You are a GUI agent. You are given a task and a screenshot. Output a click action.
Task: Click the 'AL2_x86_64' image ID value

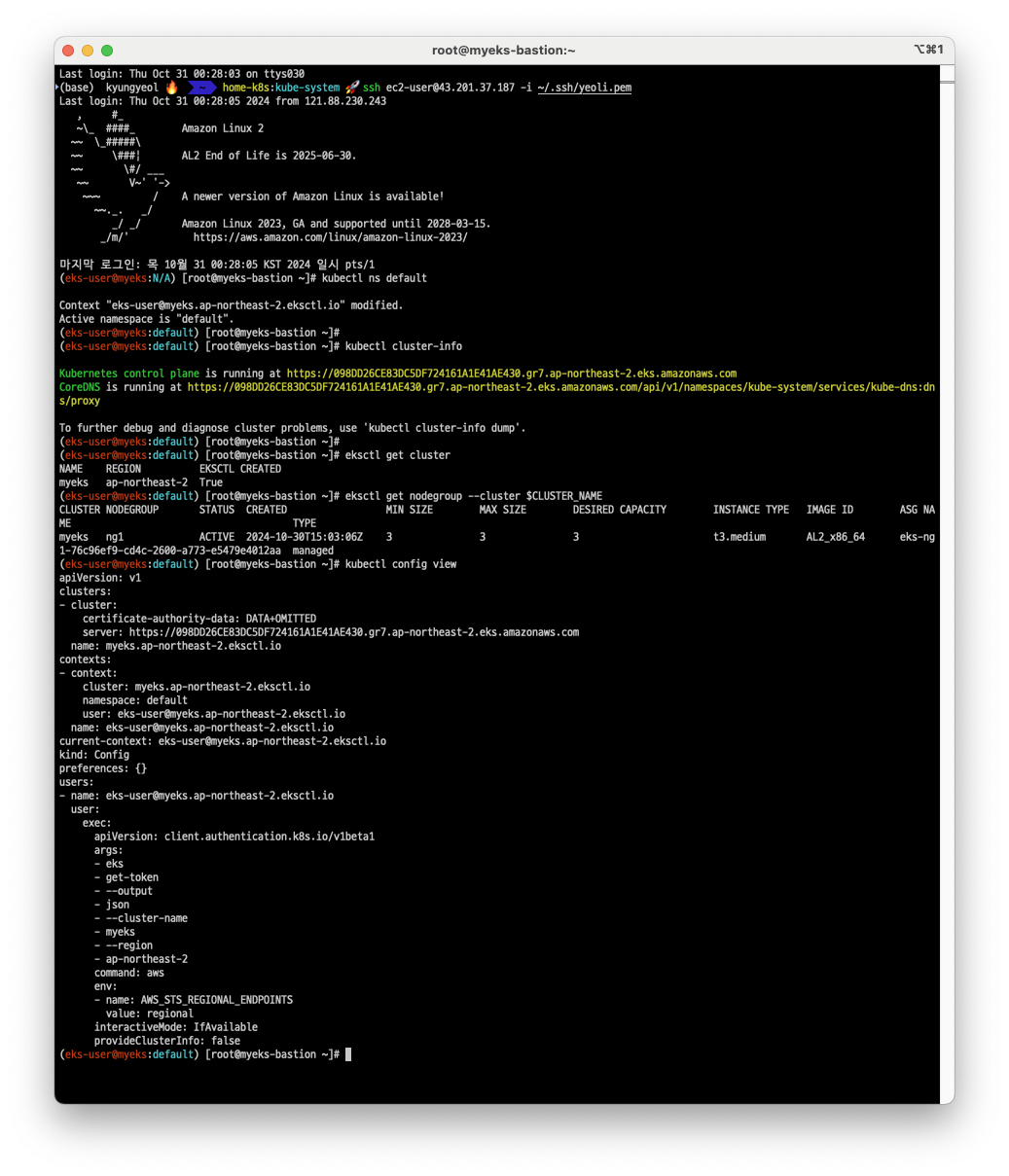[x=836, y=537]
